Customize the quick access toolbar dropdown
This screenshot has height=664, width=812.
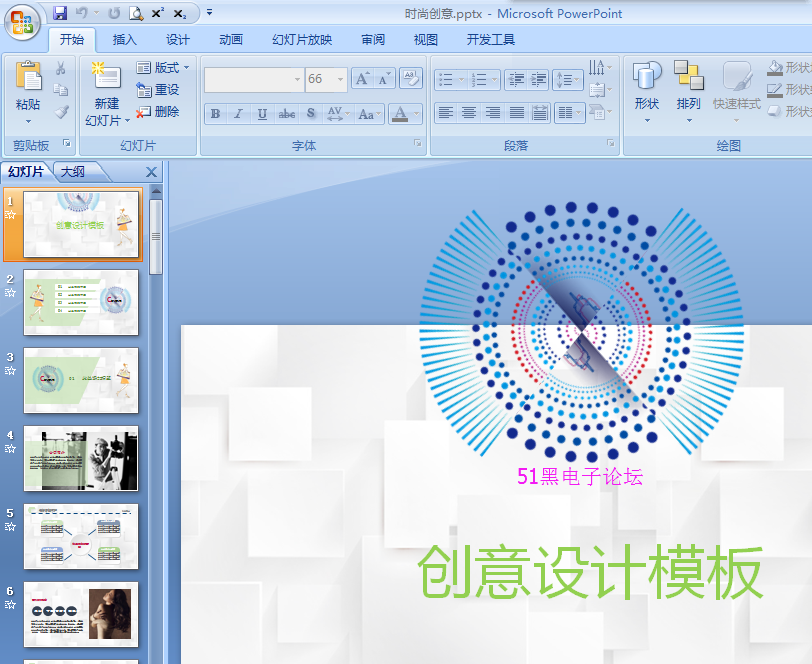click(x=209, y=12)
